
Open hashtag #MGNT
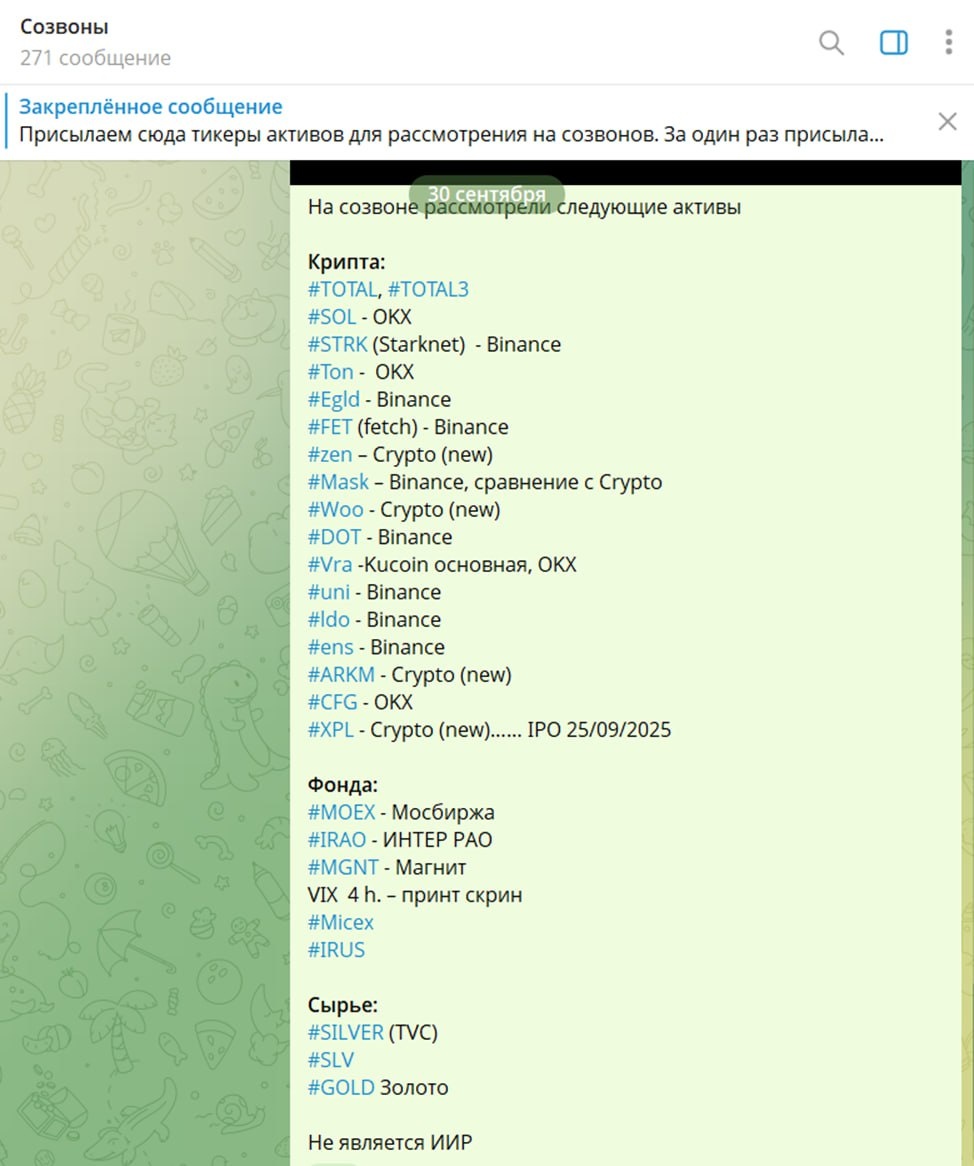tap(344, 867)
